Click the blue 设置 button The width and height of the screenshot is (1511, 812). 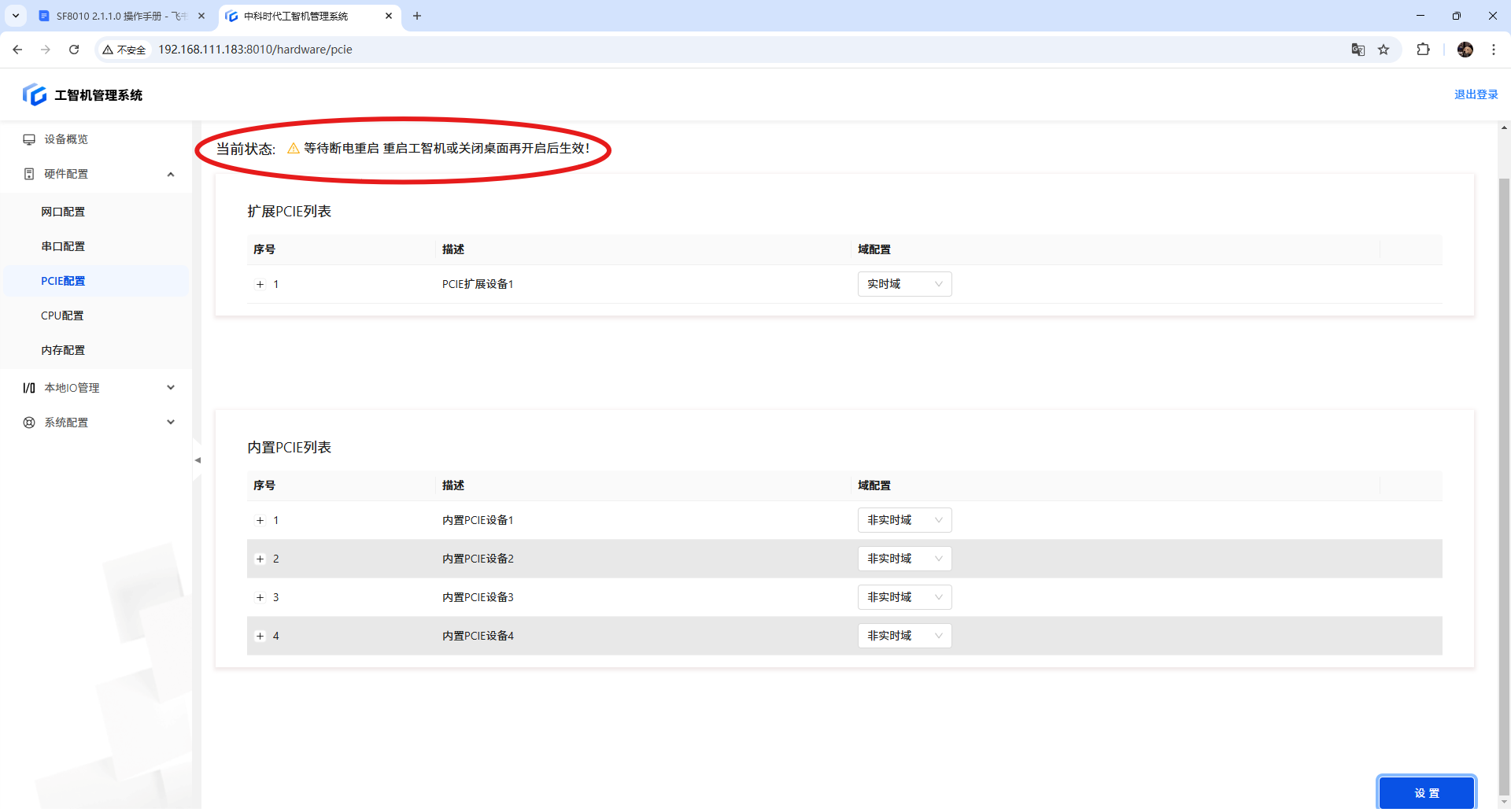[1426, 793]
